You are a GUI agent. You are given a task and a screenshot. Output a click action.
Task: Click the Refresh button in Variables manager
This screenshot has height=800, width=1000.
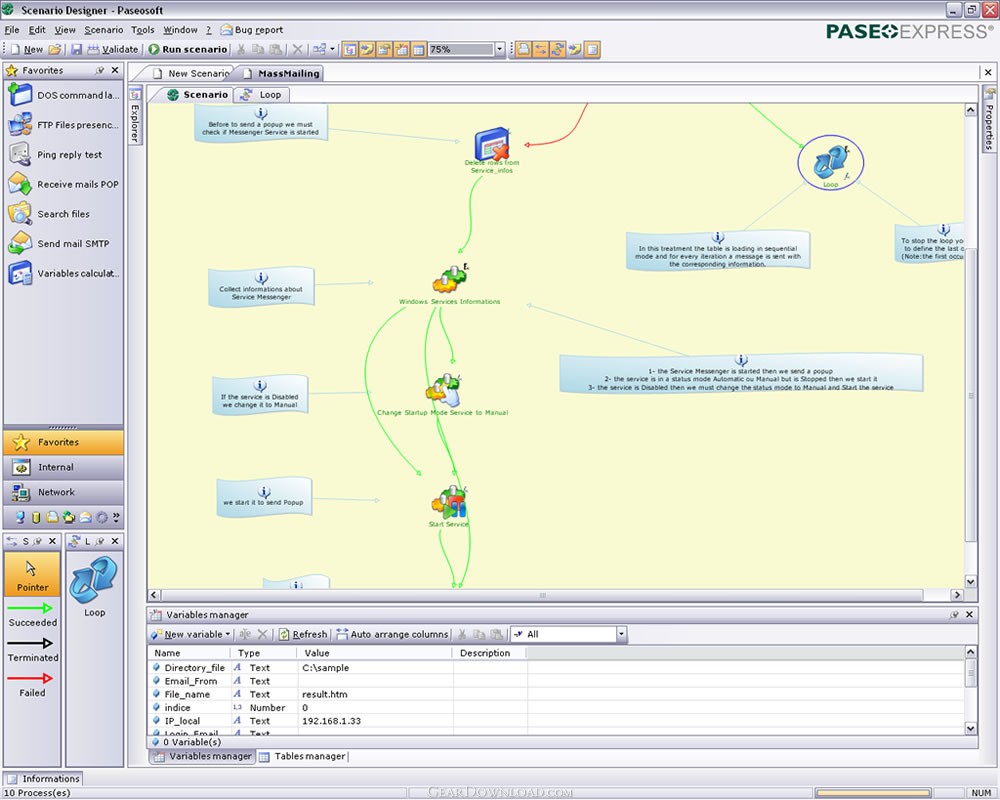(x=304, y=634)
